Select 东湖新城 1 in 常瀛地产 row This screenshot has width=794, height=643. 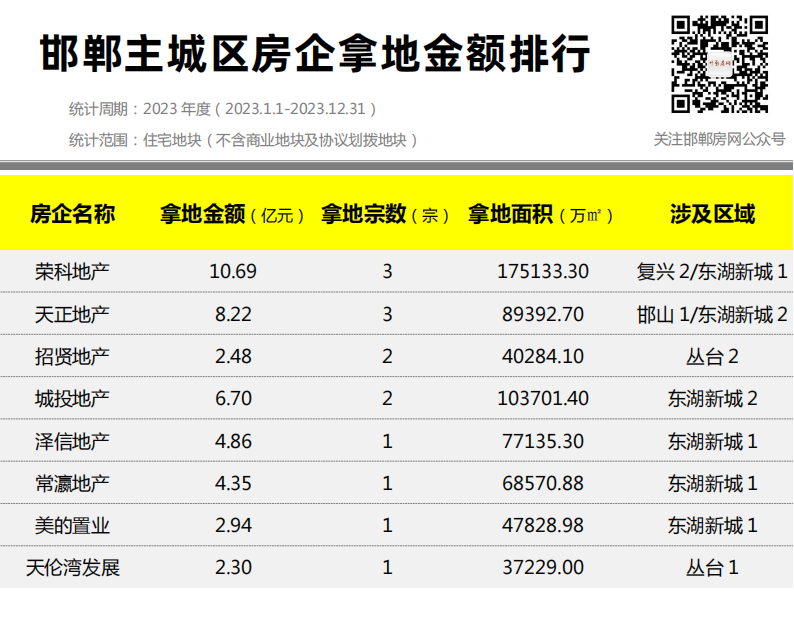712,484
